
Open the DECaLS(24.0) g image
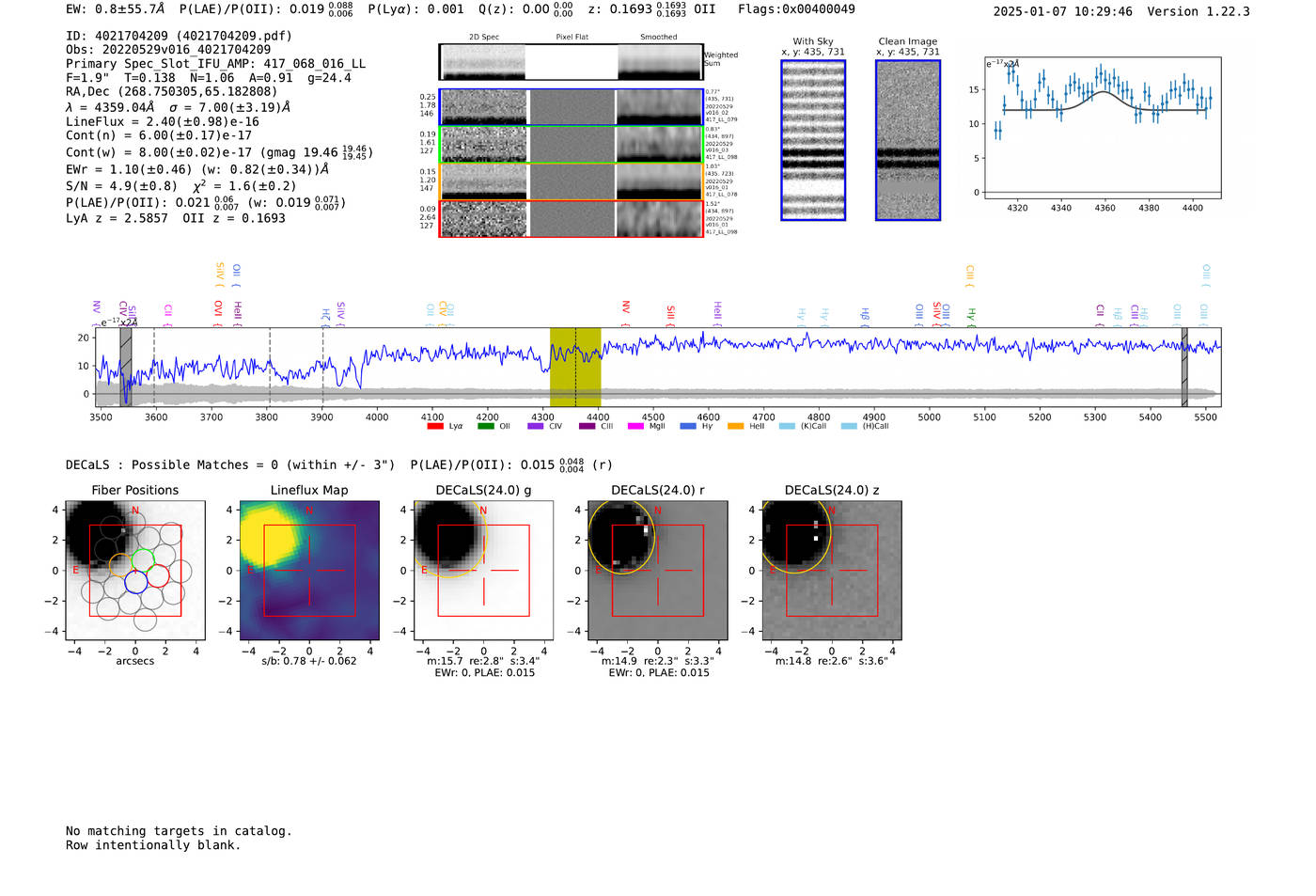coord(483,570)
